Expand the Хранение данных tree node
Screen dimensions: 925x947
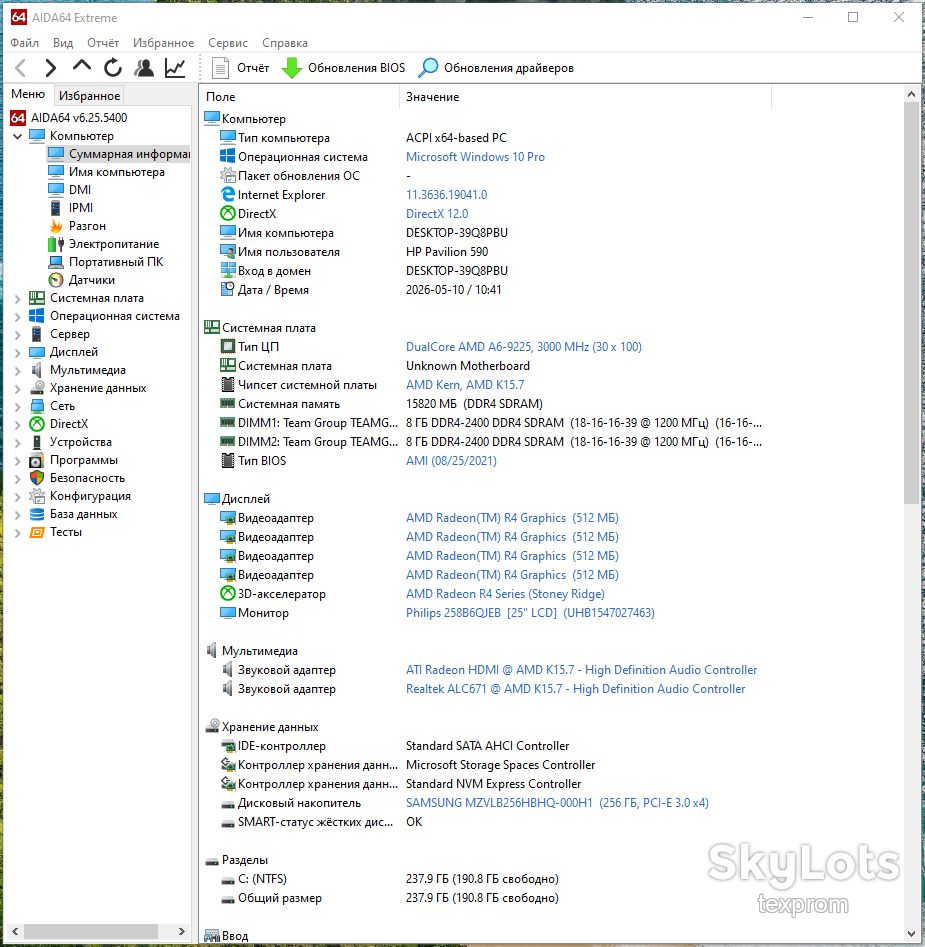point(18,388)
